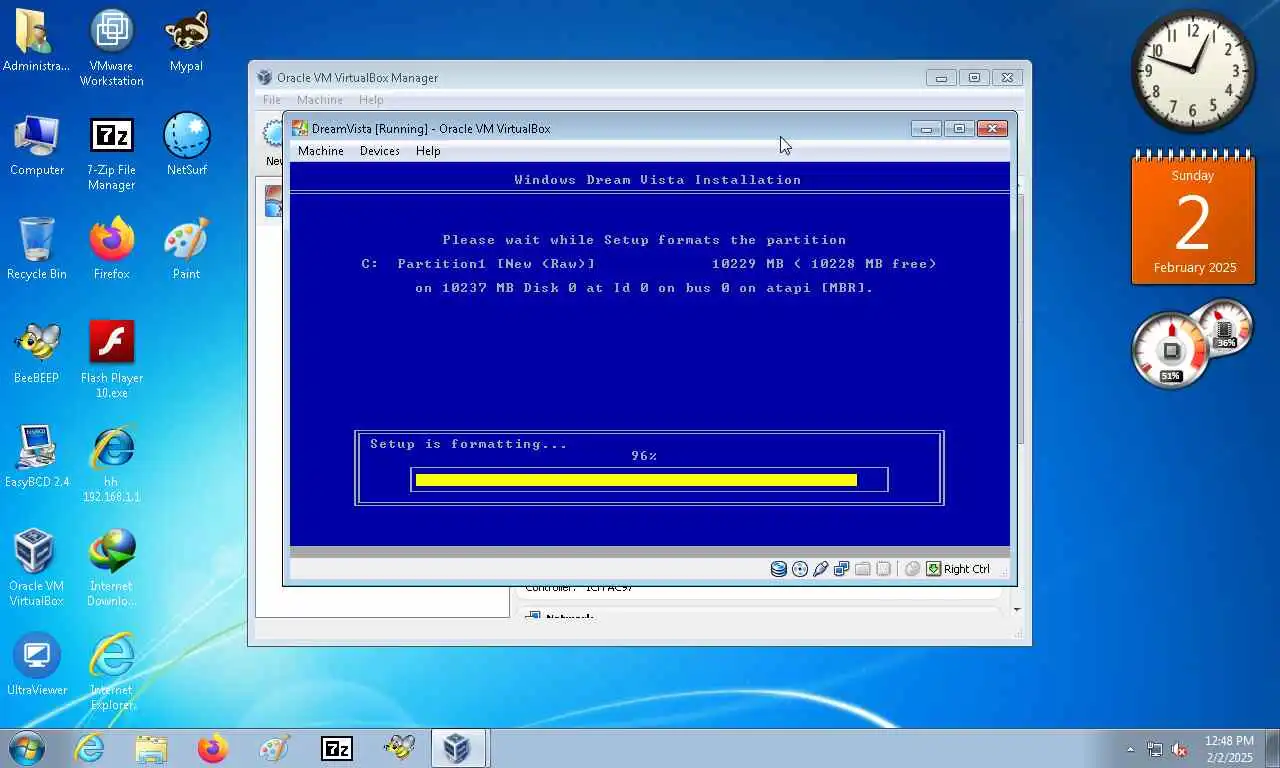Open Paint from taskbar
Screen dimensions: 1280x768
(x=275, y=748)
